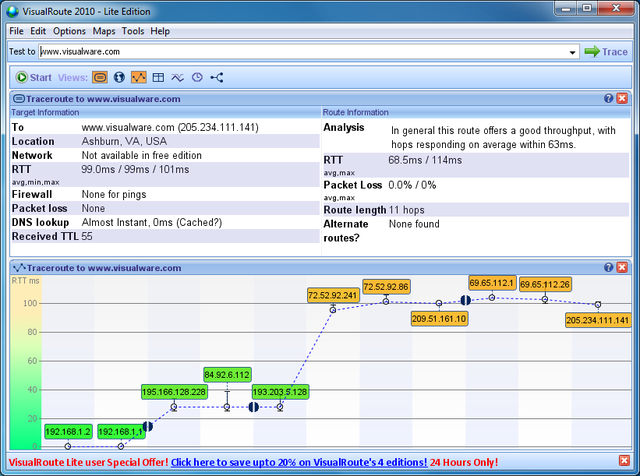The width and height of the screenshot is (640, 476).
Task: Select hop label 205.234.111.141
Action: 598,320
